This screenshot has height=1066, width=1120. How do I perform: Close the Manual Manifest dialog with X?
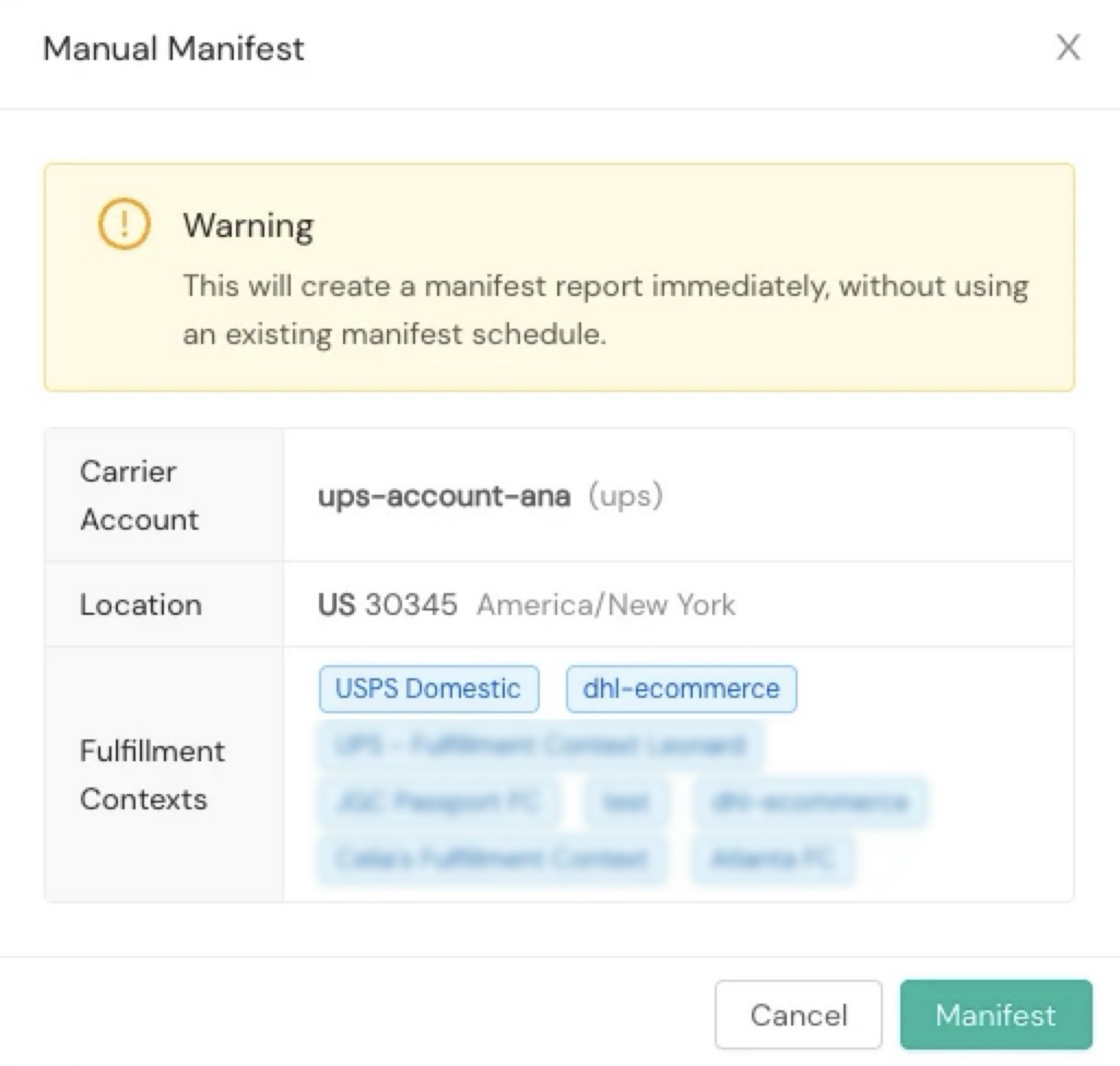[x=1068, y=47]
